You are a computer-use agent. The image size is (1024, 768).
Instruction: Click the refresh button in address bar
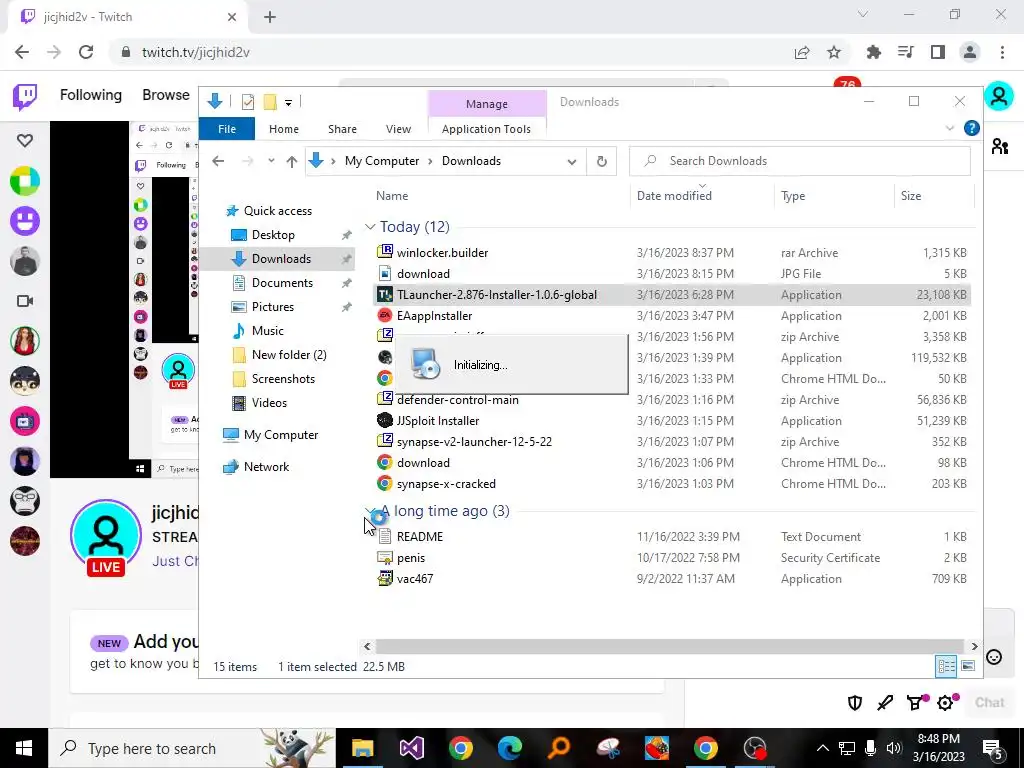(601, 161)
